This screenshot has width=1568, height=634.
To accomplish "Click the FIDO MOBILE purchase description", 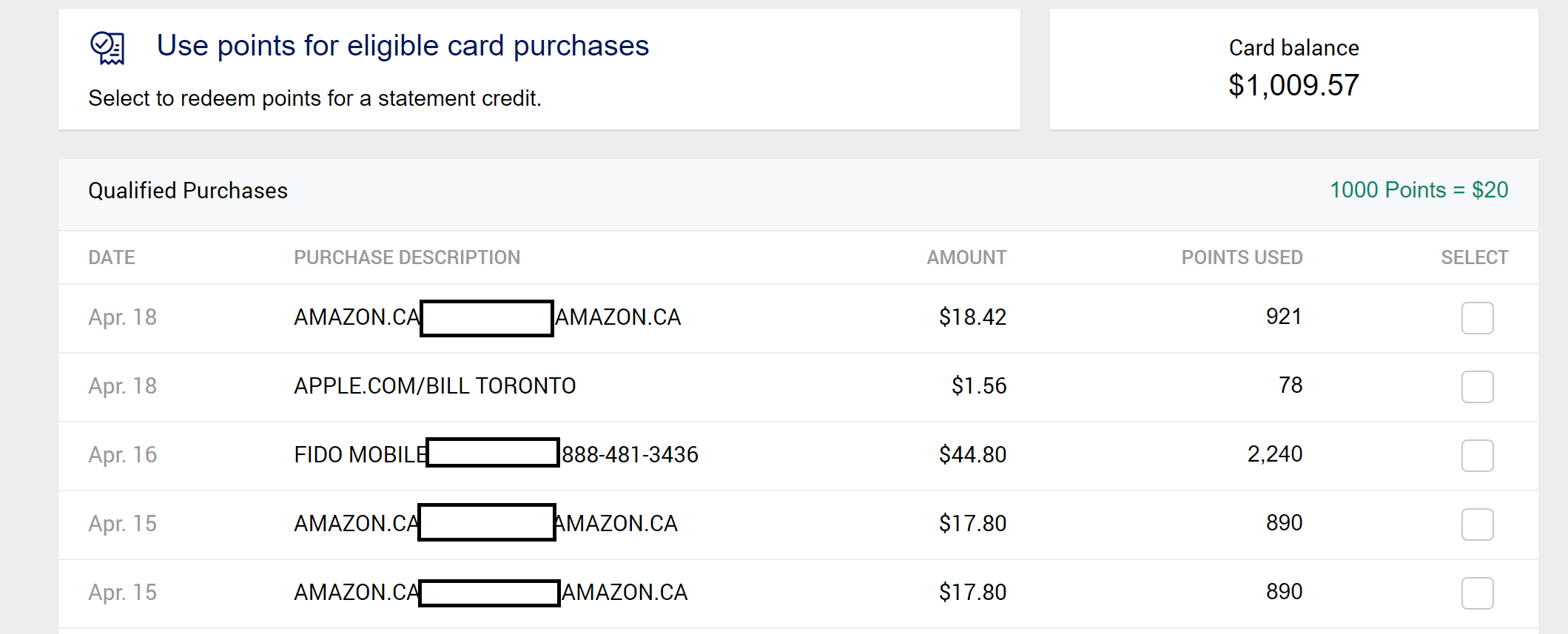I will coord(496,454).
